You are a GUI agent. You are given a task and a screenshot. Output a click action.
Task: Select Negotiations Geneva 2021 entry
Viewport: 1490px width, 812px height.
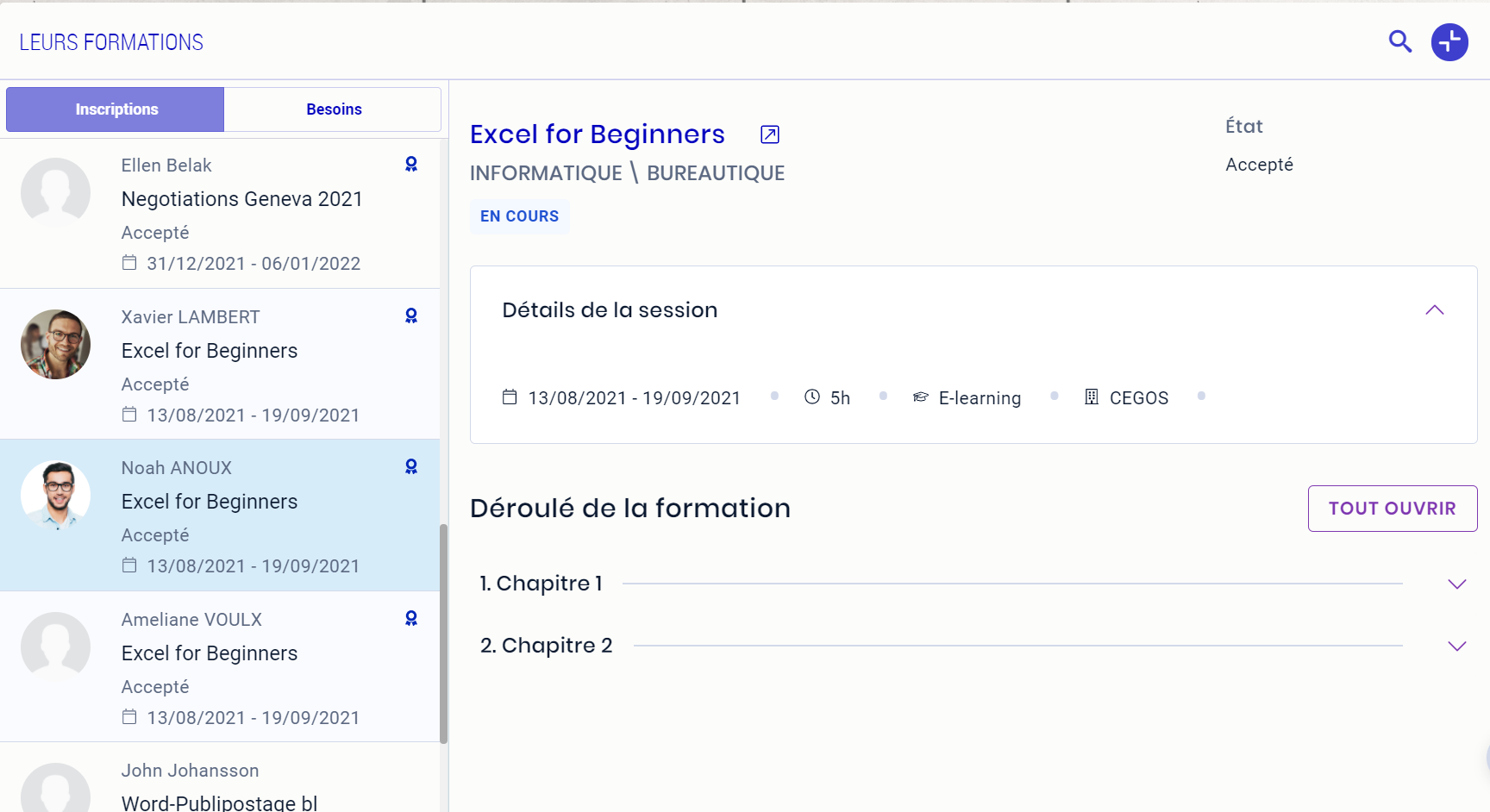click(x=220, y=214)
